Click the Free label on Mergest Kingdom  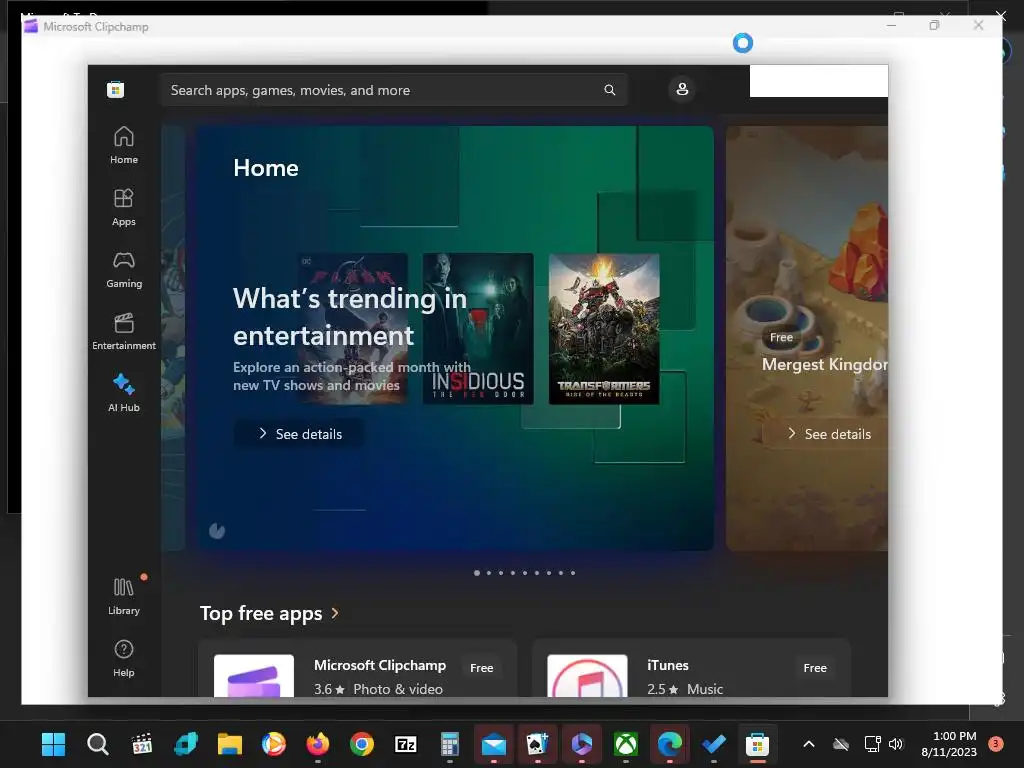click(781, 337)
